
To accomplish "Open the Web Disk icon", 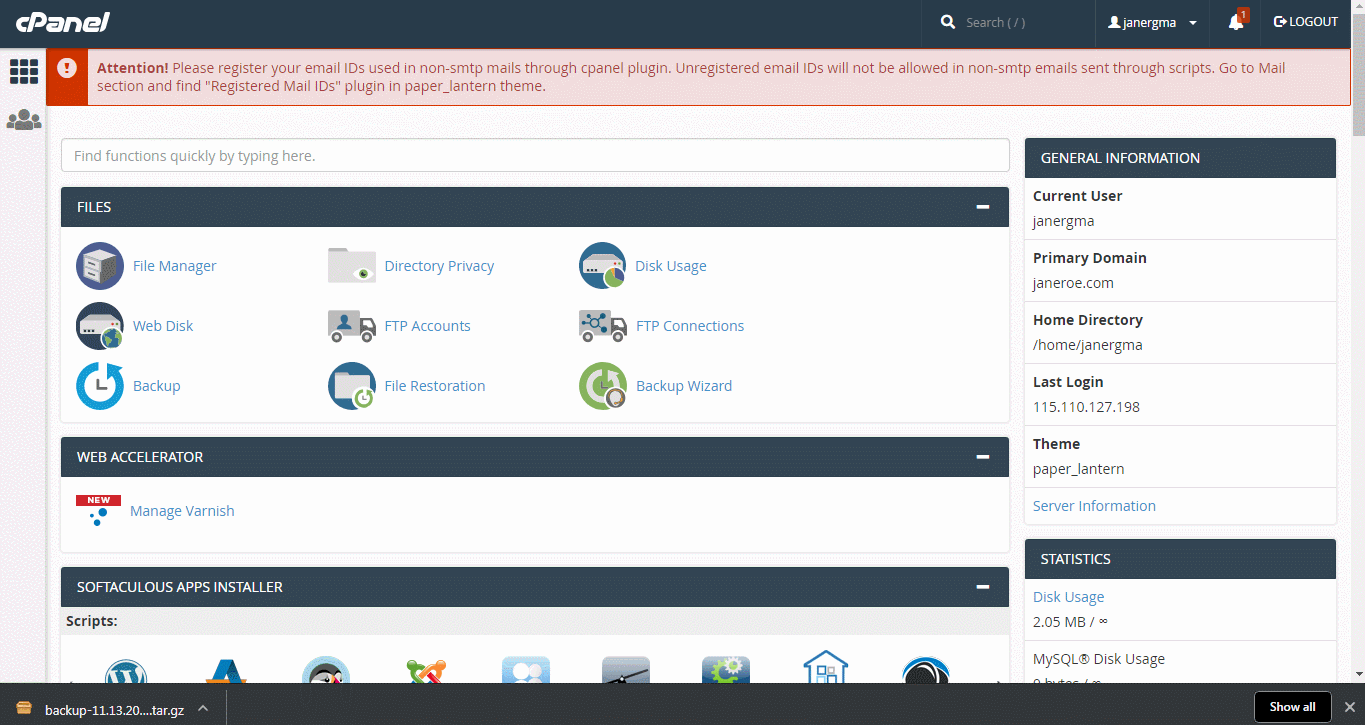I will [100, 326].
